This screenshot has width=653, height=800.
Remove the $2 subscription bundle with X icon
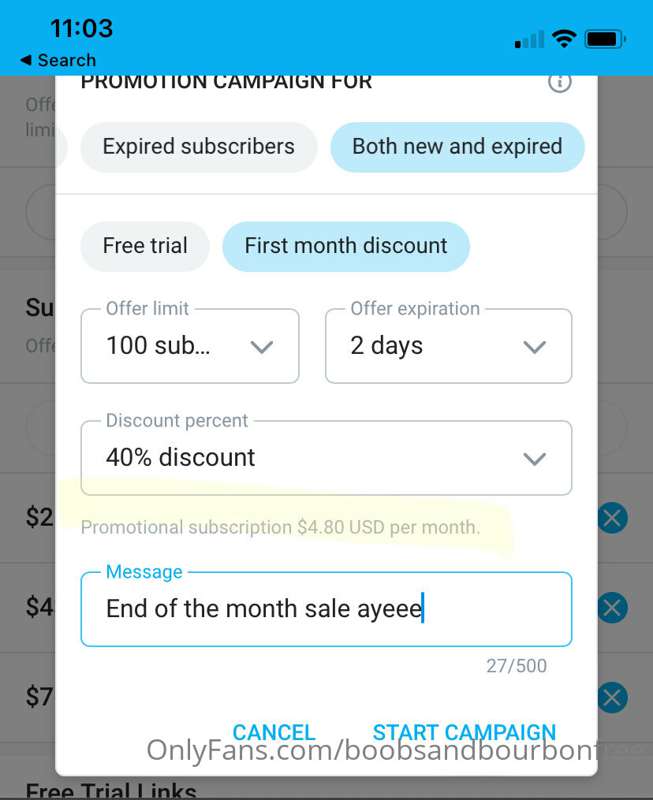612,518
